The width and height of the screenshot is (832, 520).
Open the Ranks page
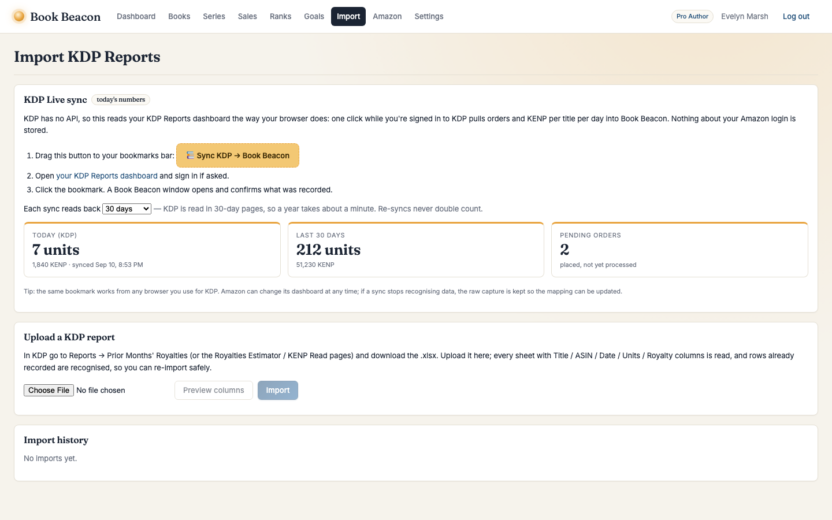coord(280,16)
